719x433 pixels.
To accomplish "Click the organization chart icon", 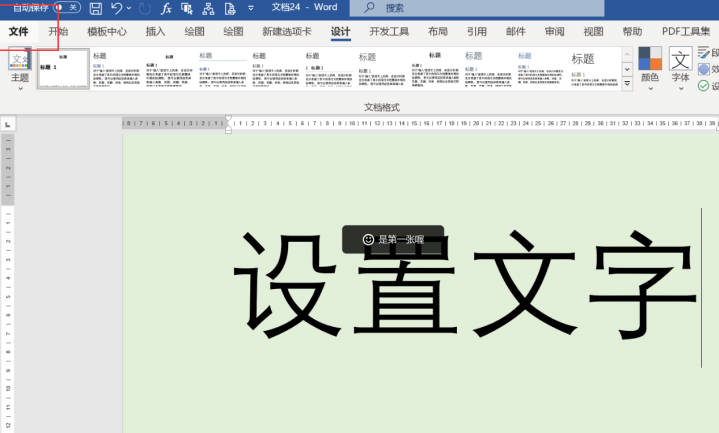I will click(x=208, y=8).
